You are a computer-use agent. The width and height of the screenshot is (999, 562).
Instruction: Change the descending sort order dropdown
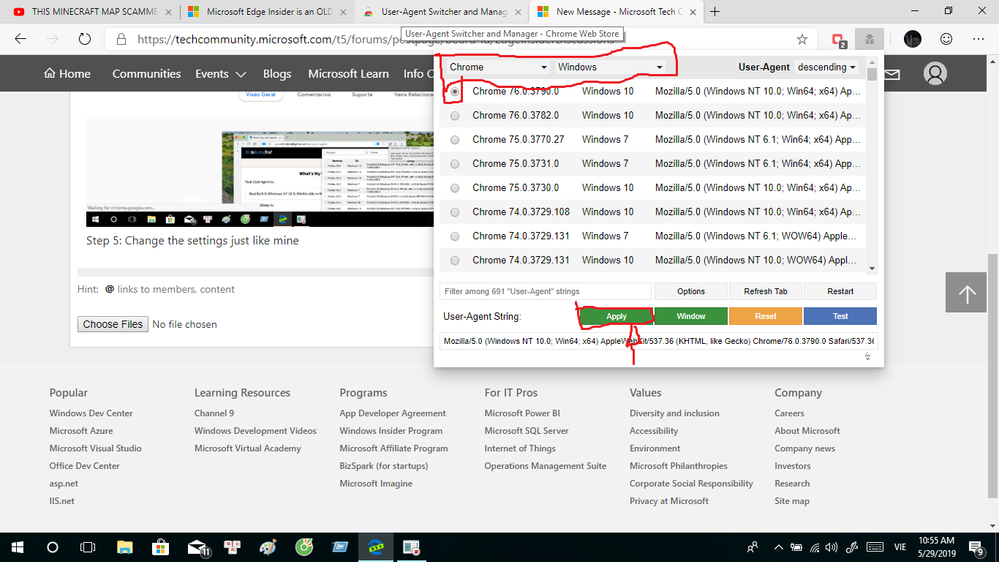tap(826, 68)
